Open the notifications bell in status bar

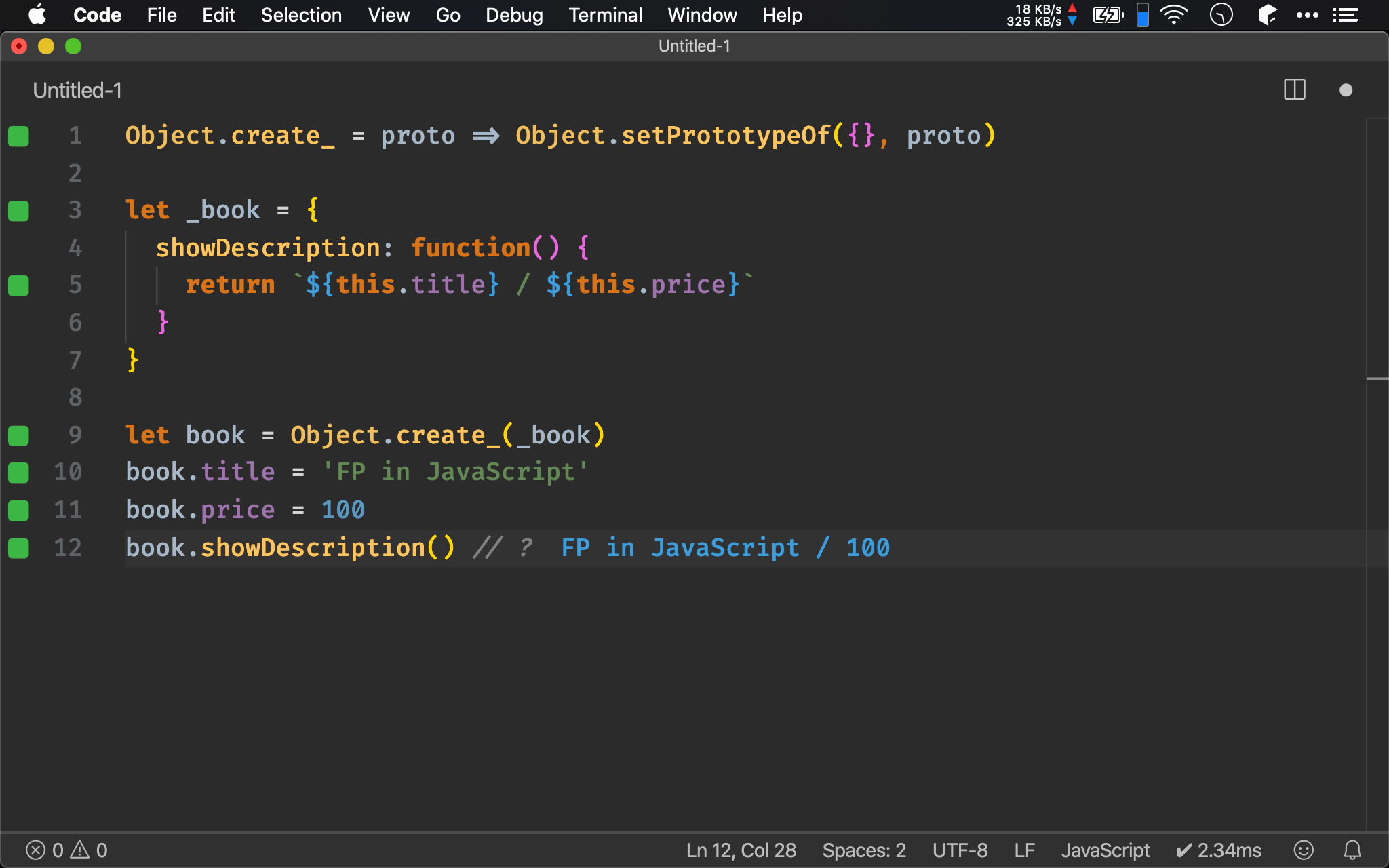[1352, 850]
